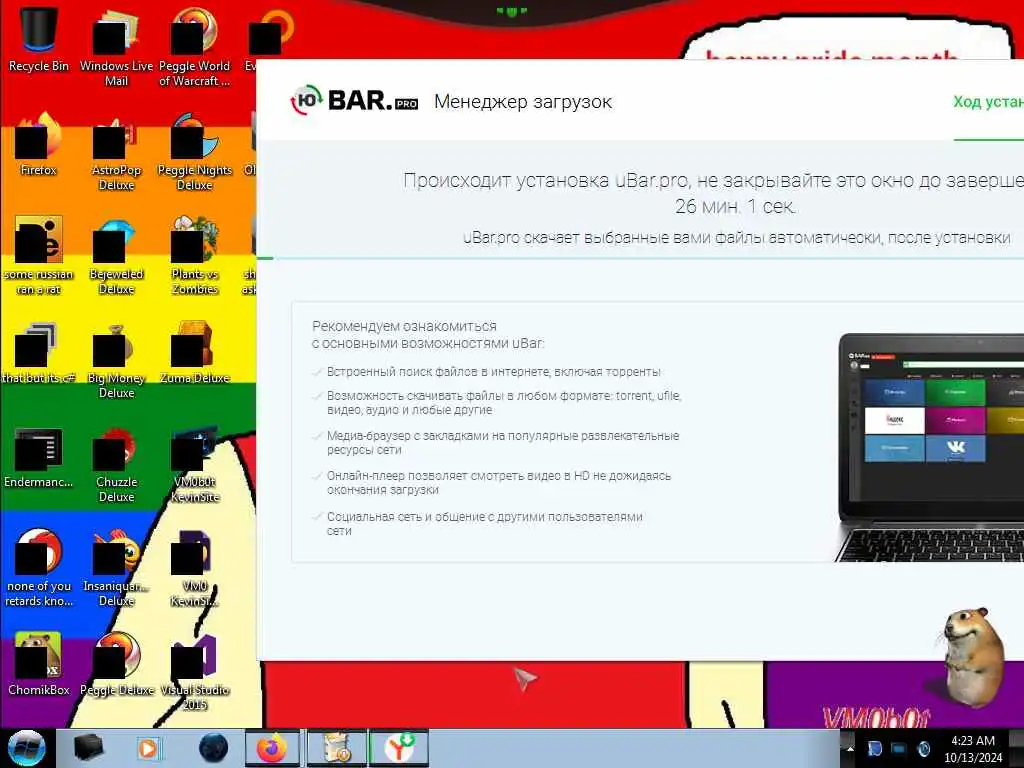This screenshot has width=1024, height=768.
Task: Select the Peggle Deluxe desktop icon
Action: (116, 665)
